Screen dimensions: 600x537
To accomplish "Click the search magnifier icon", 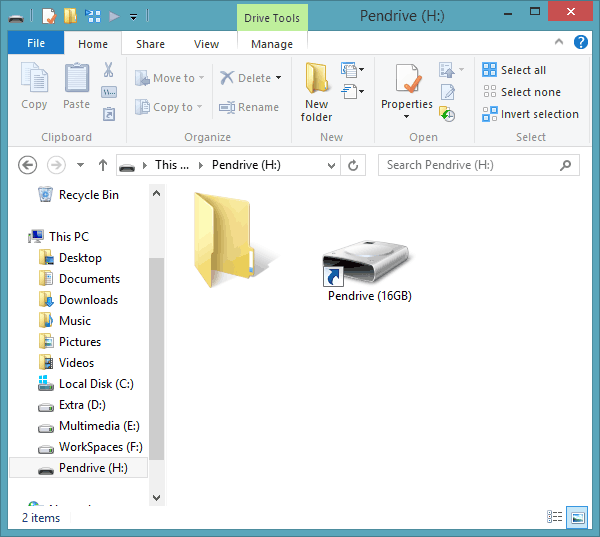I will coord(565,165).
